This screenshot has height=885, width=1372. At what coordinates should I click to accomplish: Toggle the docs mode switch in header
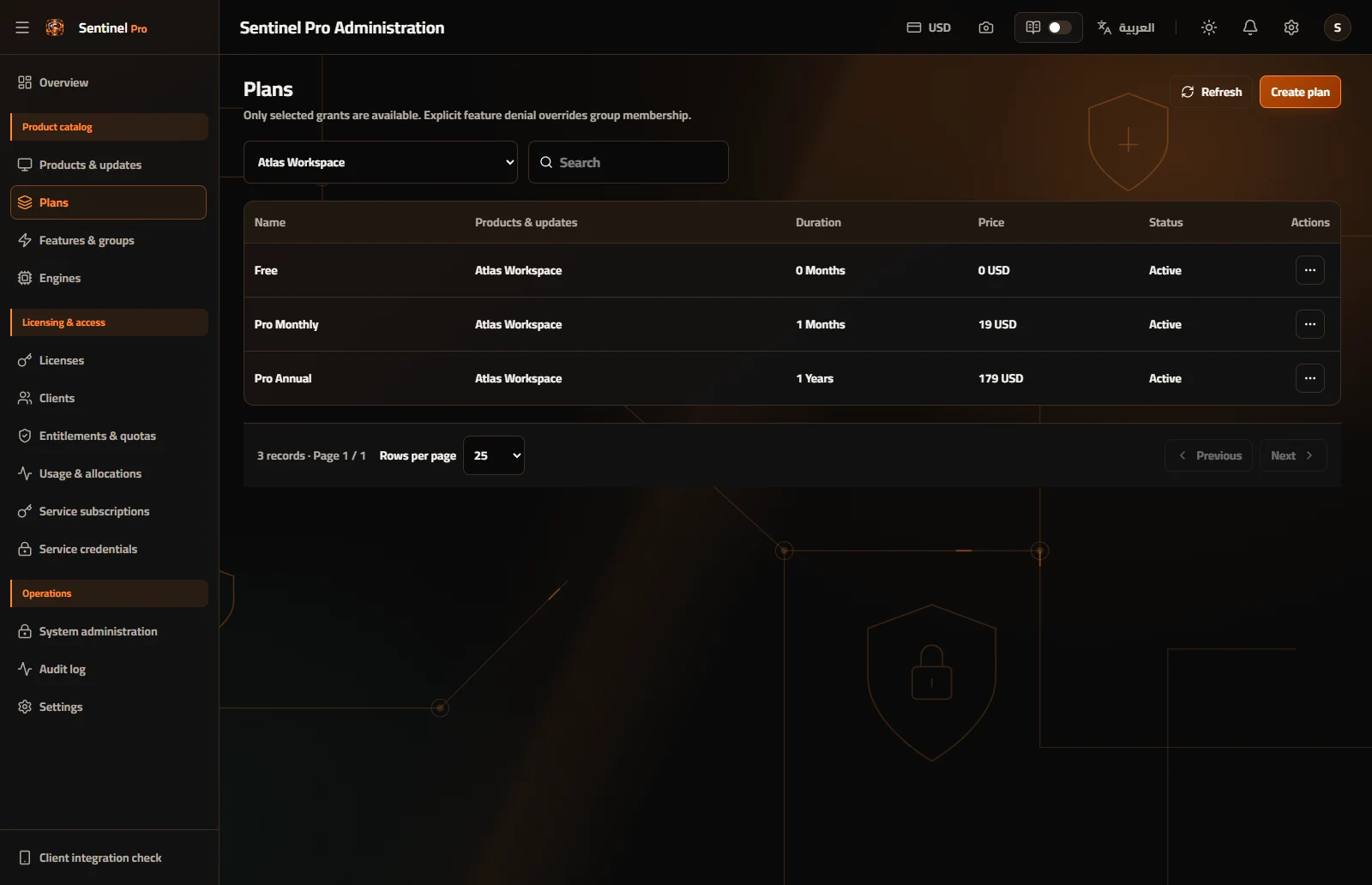[x=1049, y=27]
